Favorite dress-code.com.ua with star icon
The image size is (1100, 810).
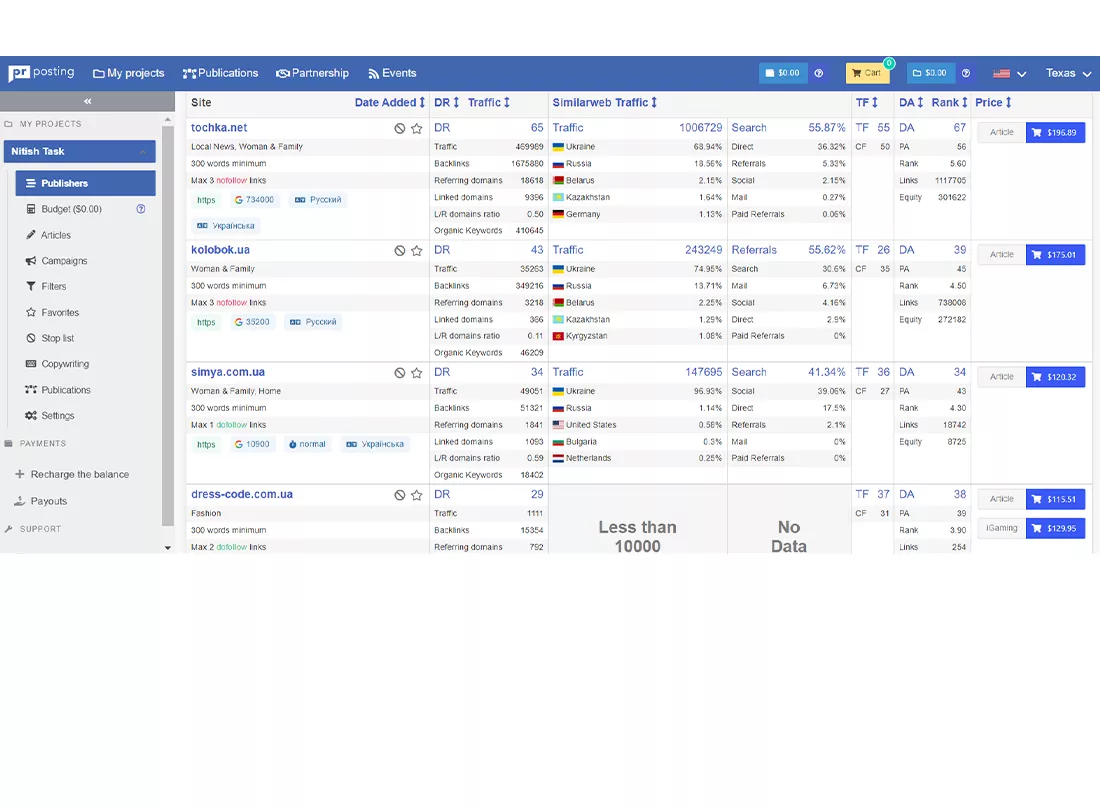417,495
